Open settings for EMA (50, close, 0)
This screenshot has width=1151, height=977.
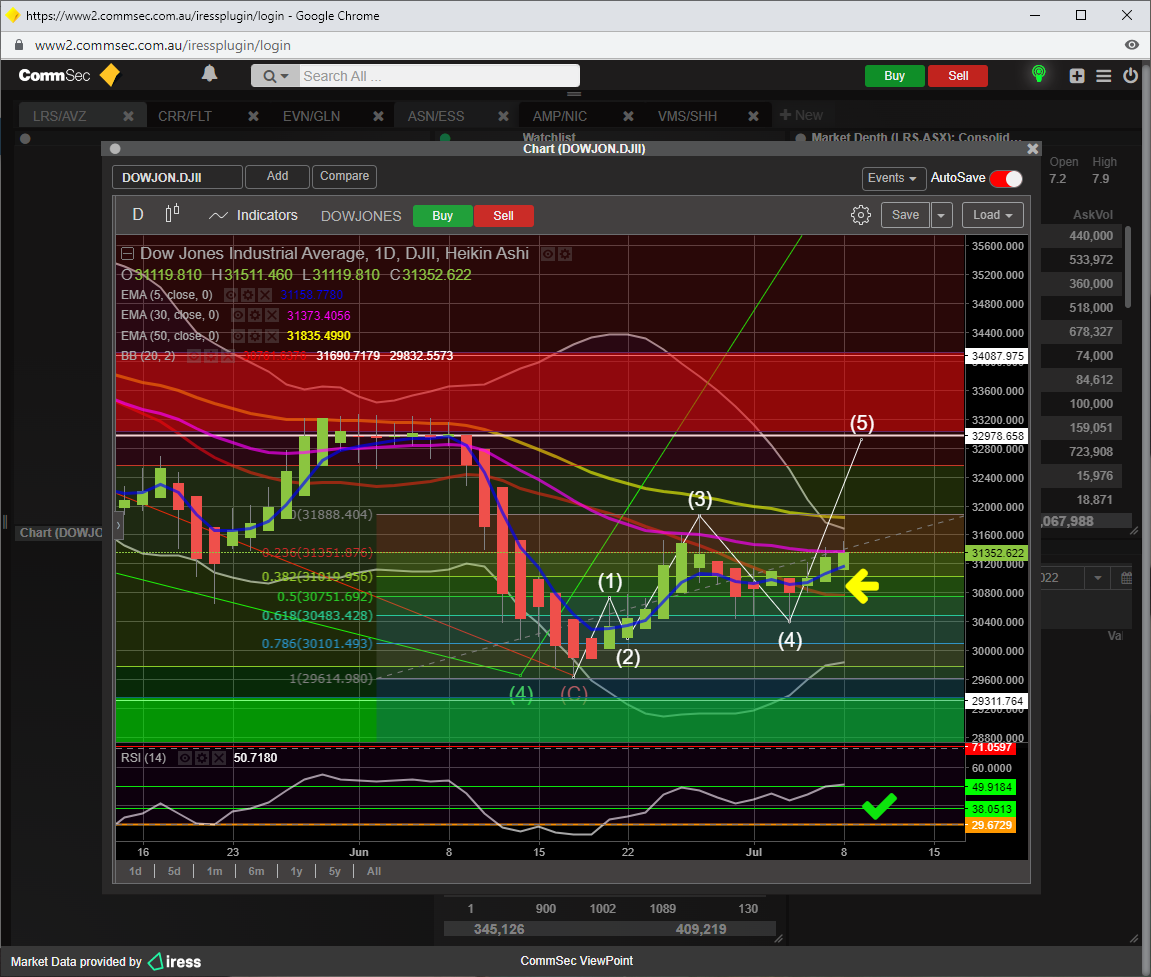[x=255, y=335]
